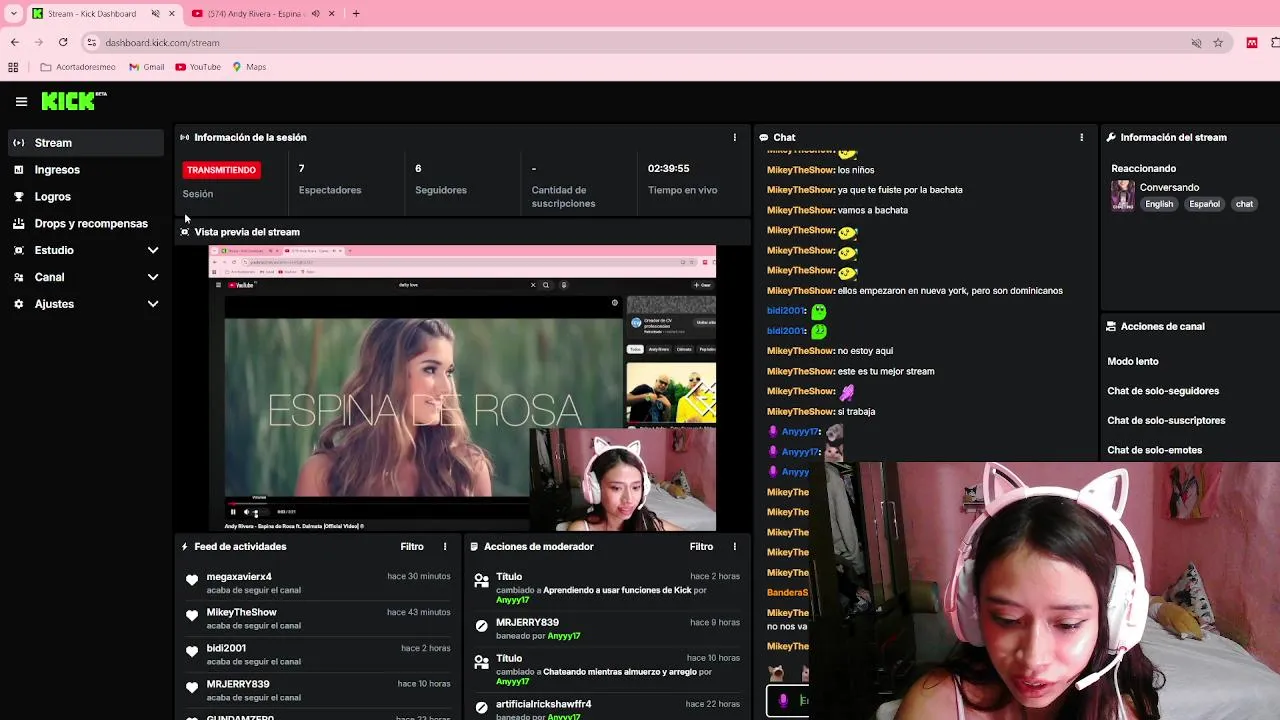Bookmark this page with the star icon

pos(1218,43)
